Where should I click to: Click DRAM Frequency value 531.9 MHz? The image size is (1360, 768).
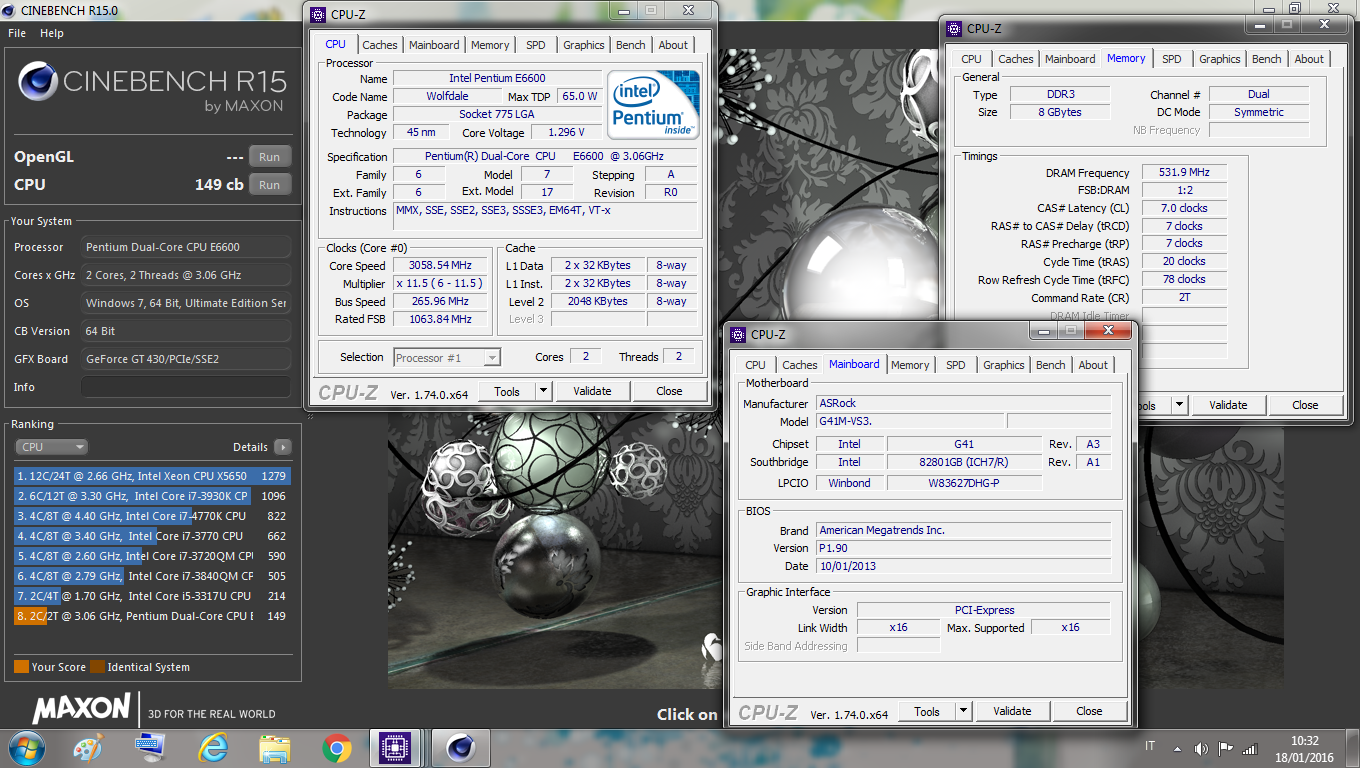(x=1183, y=172)
